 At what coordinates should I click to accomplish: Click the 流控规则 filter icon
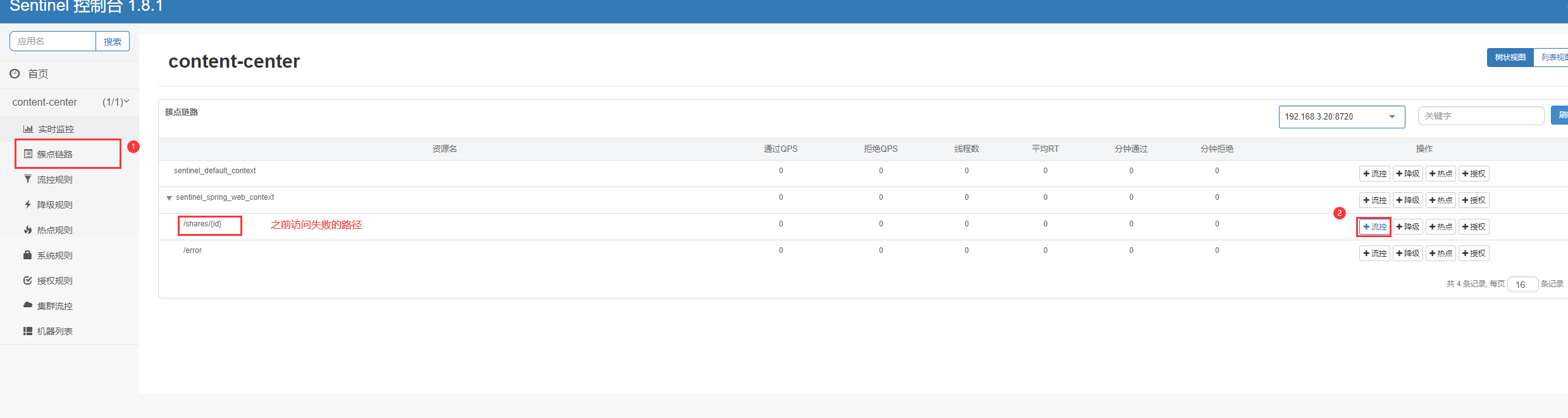[28, 179]
